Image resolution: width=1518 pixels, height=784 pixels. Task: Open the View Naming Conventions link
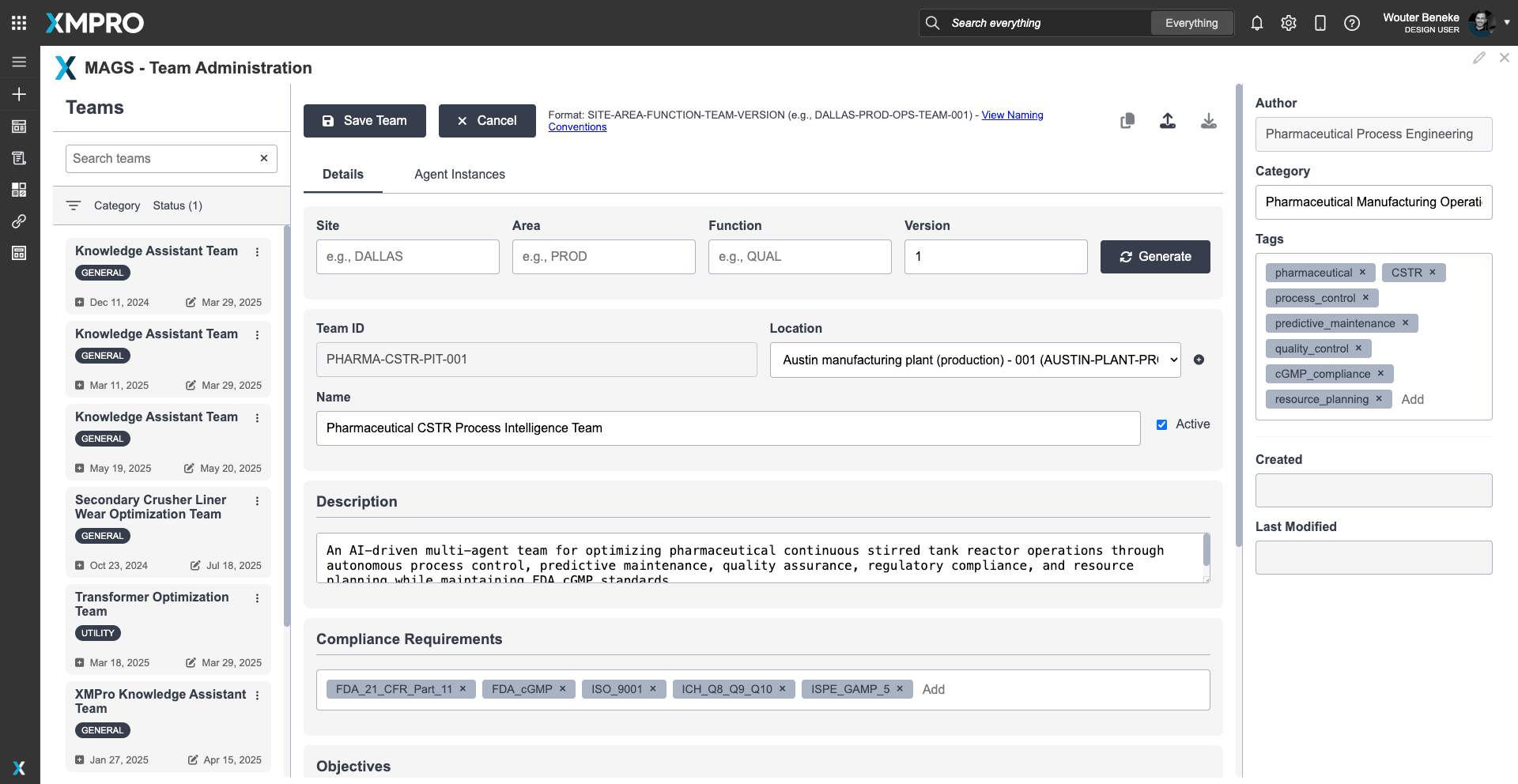1012,115
